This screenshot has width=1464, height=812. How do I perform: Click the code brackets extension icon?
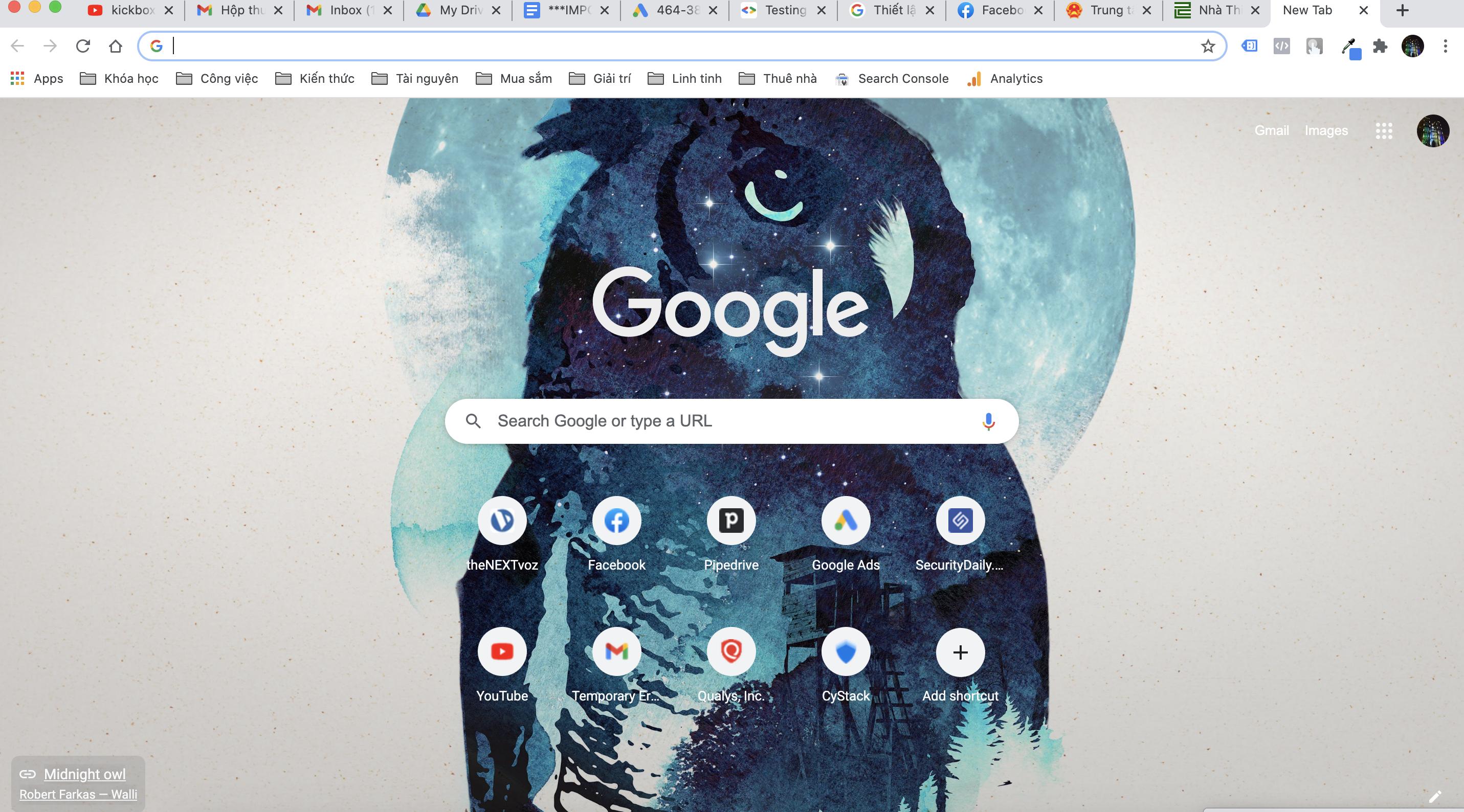pyautogui.click(x=1281, y=46)
